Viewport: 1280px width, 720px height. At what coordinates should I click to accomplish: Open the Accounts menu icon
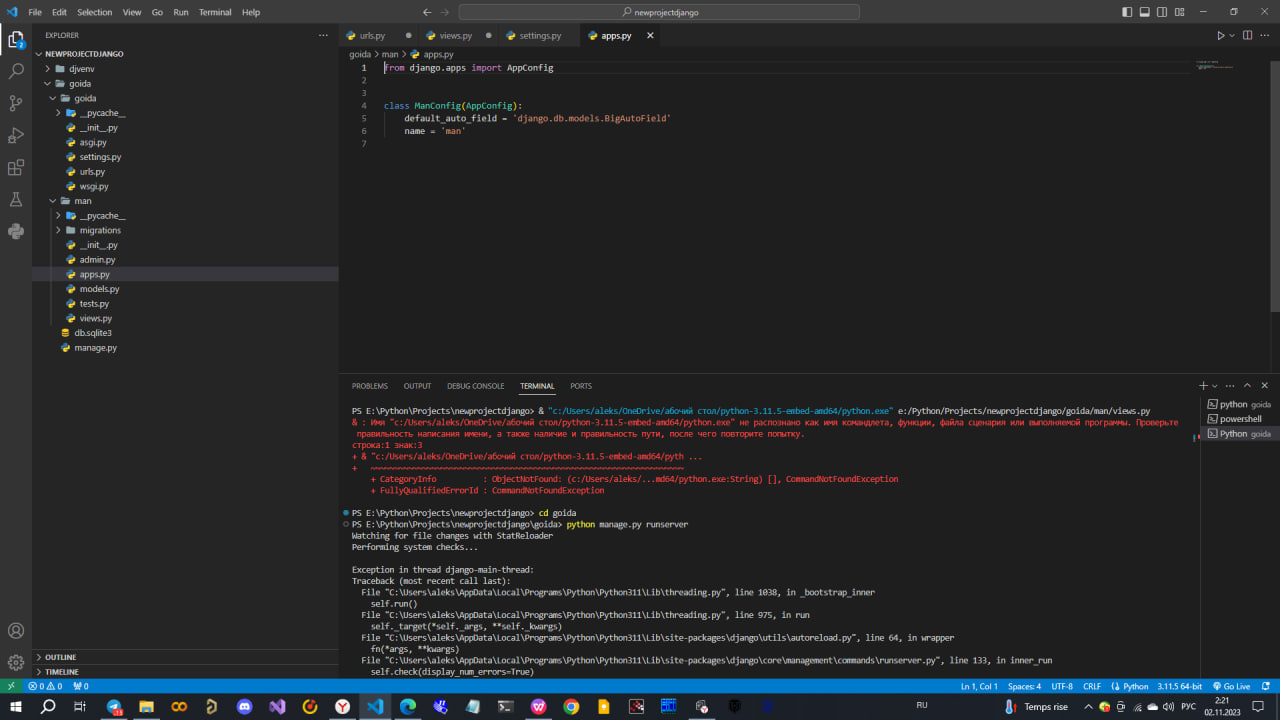[16, 631]
